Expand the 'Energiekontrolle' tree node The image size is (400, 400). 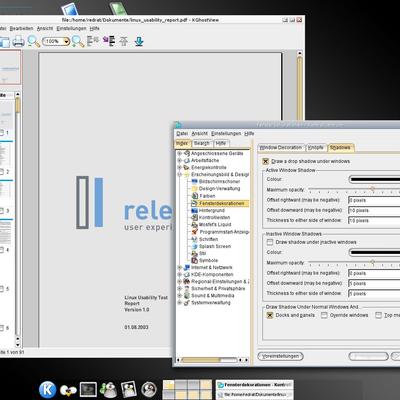coord(180,167)
